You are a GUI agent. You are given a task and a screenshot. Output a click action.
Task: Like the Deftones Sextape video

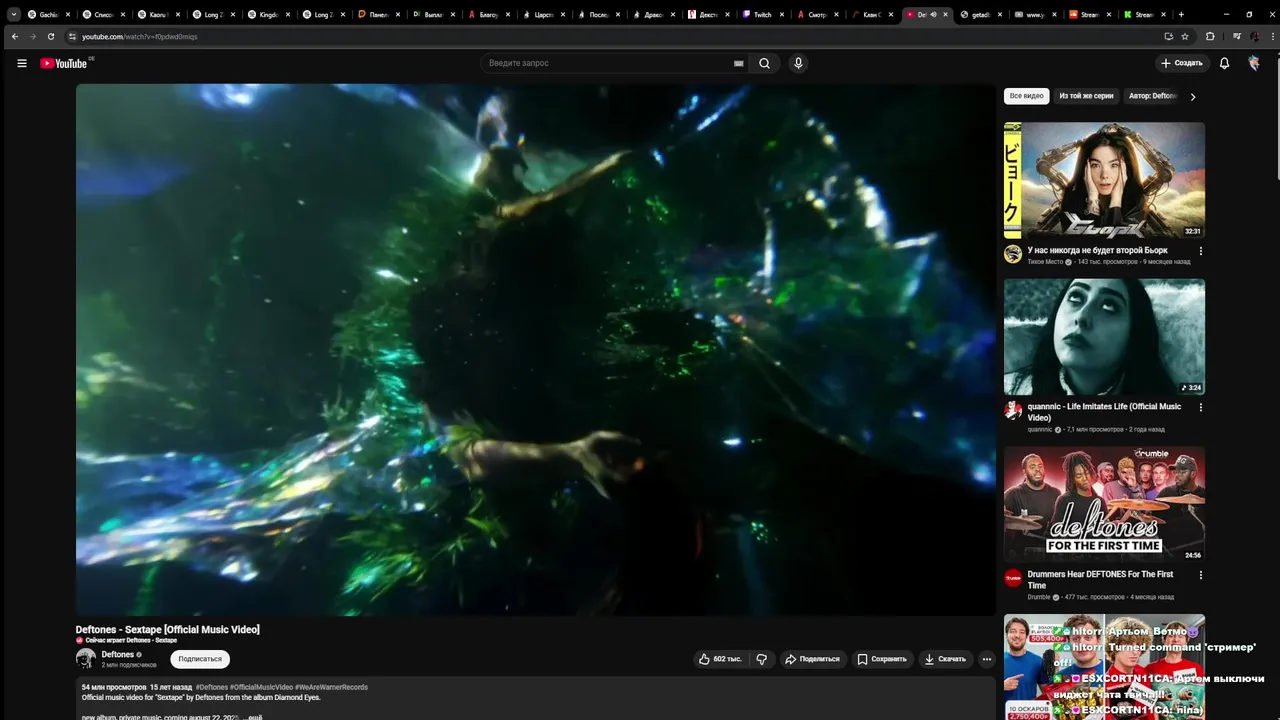720,659
